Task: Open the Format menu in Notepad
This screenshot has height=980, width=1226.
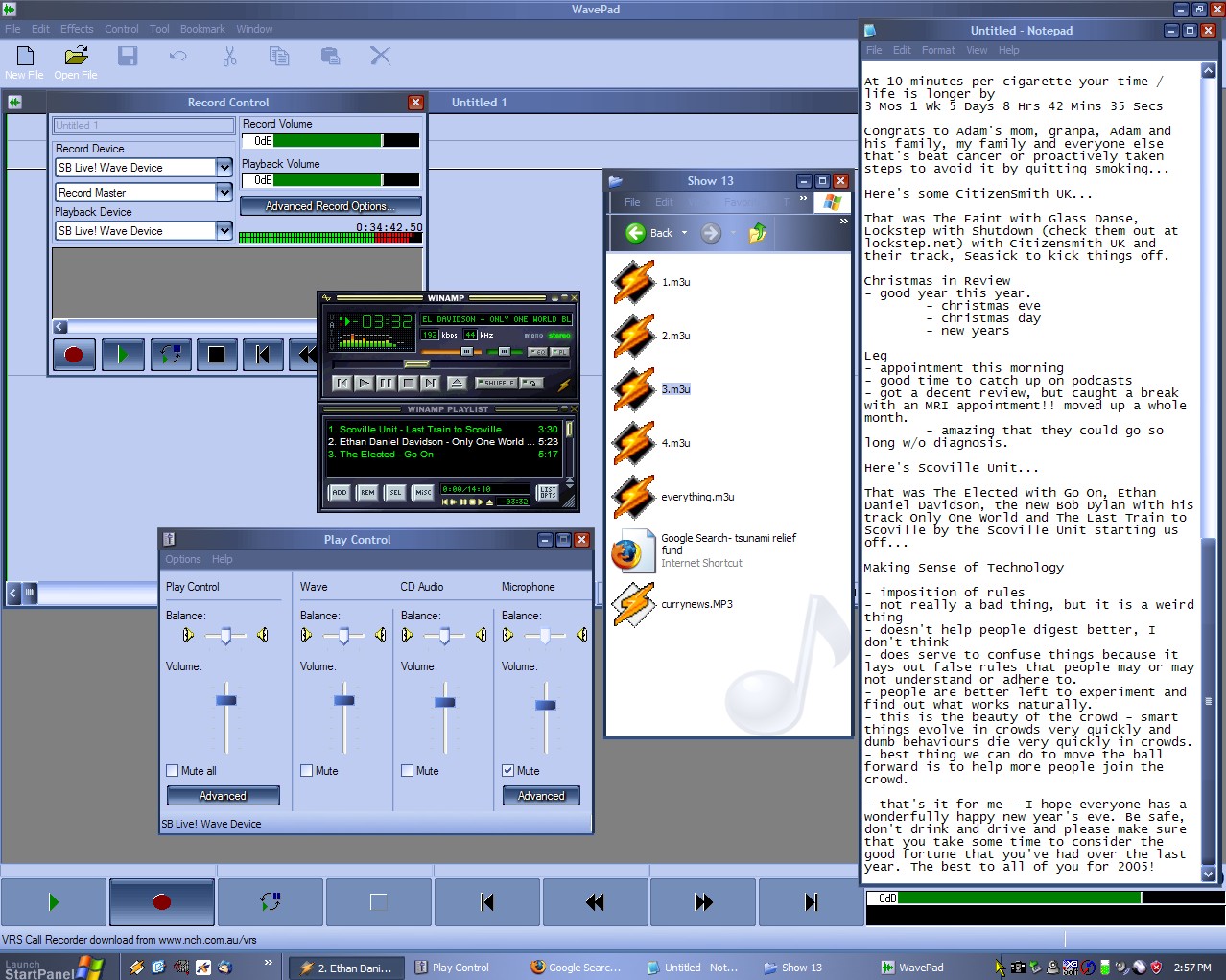Action: coord(938,50)
